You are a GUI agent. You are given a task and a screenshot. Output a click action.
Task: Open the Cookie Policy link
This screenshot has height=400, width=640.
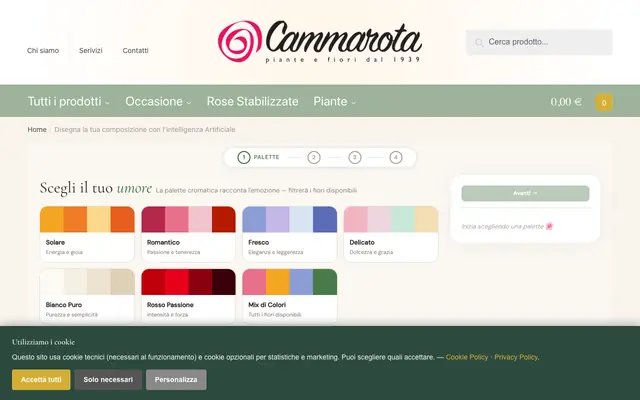467,357
